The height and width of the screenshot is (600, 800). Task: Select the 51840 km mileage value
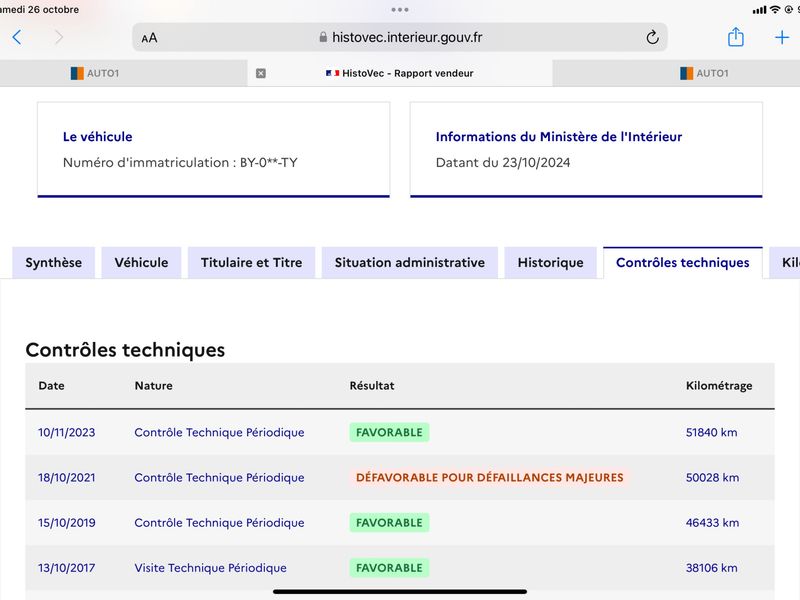coord(712,433)
